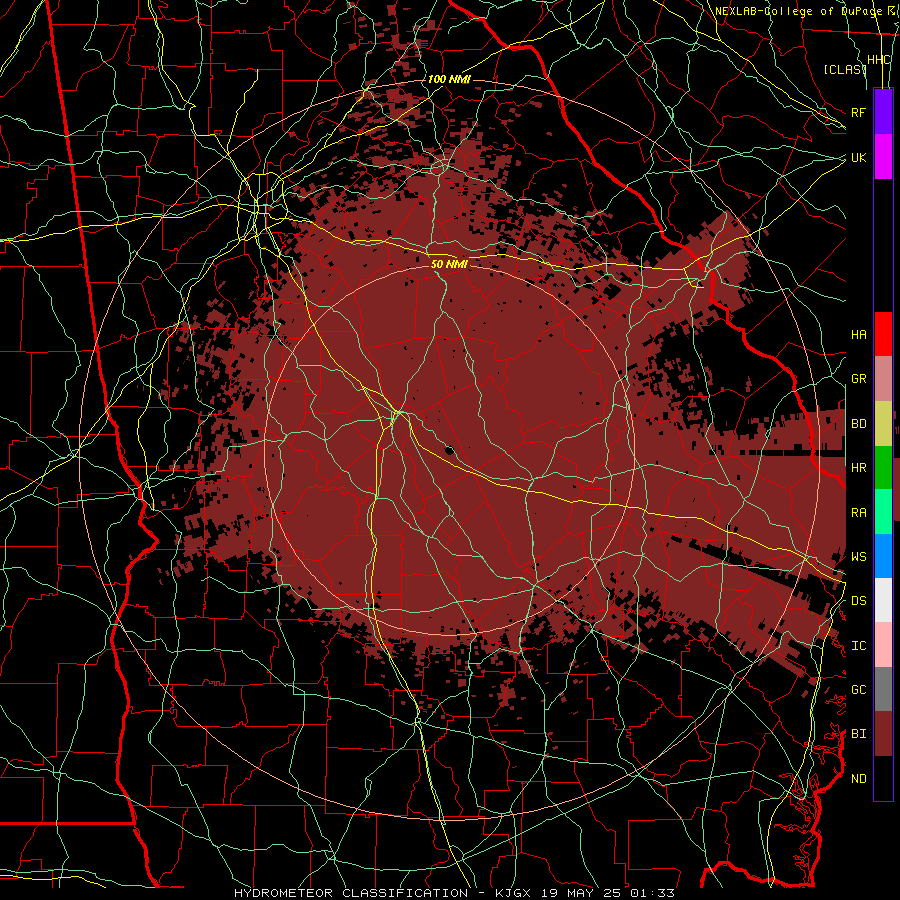Click the blue WS legend swatch
This screenshot has width=900, height=900.
click(x=883, y=556)
